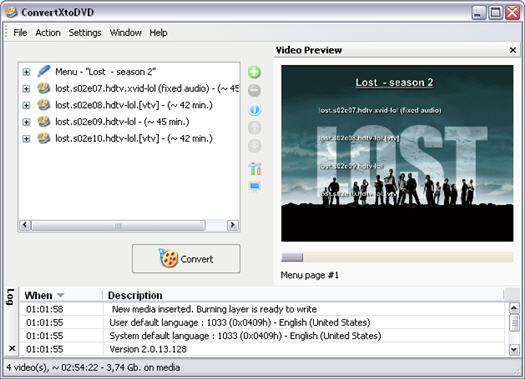This screenshot has width=525, height=379.
Task: Click the green add file icon
Action: tap(254, 72)
